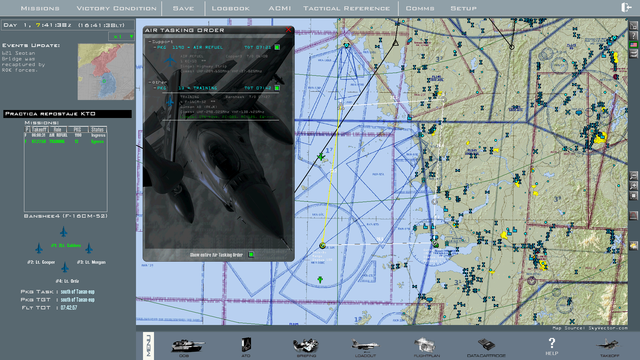Click the Fly TOT 07:42:57 value
The image size is (640, 360).
(69, 307)
